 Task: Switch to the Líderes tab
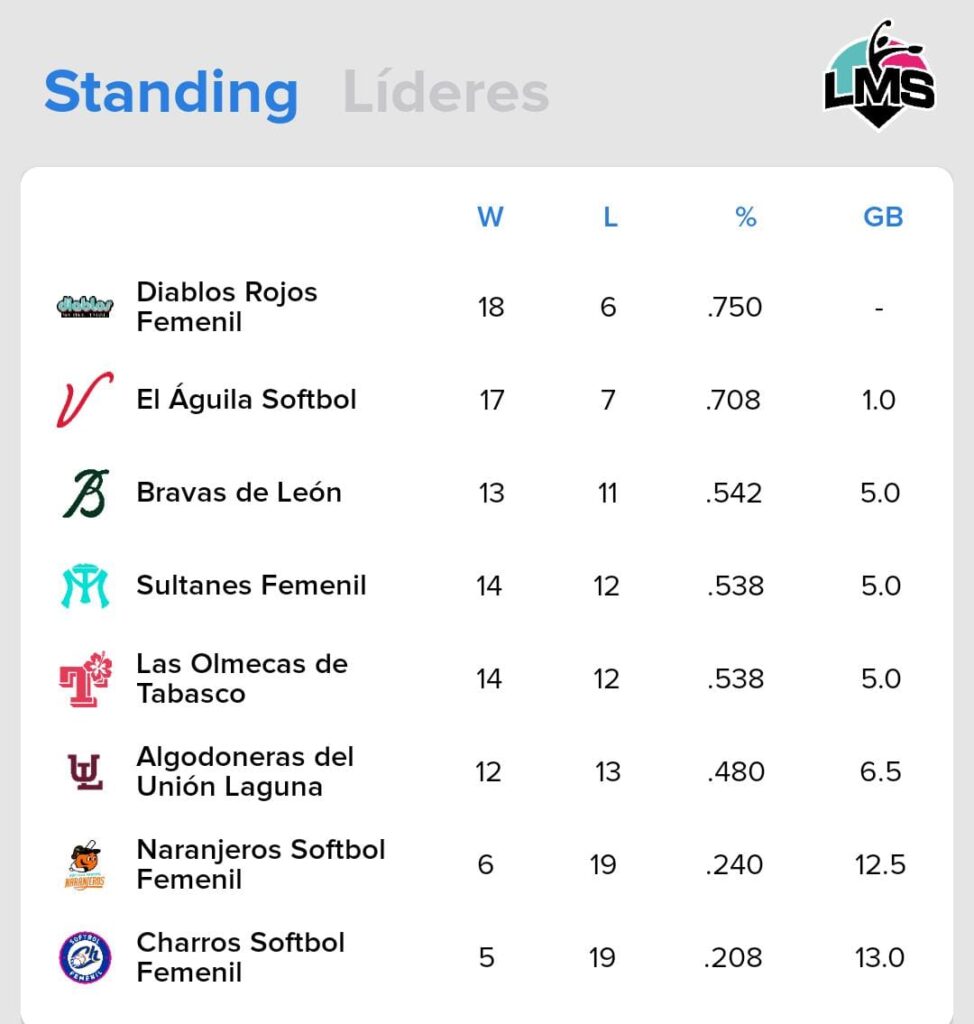446,93
